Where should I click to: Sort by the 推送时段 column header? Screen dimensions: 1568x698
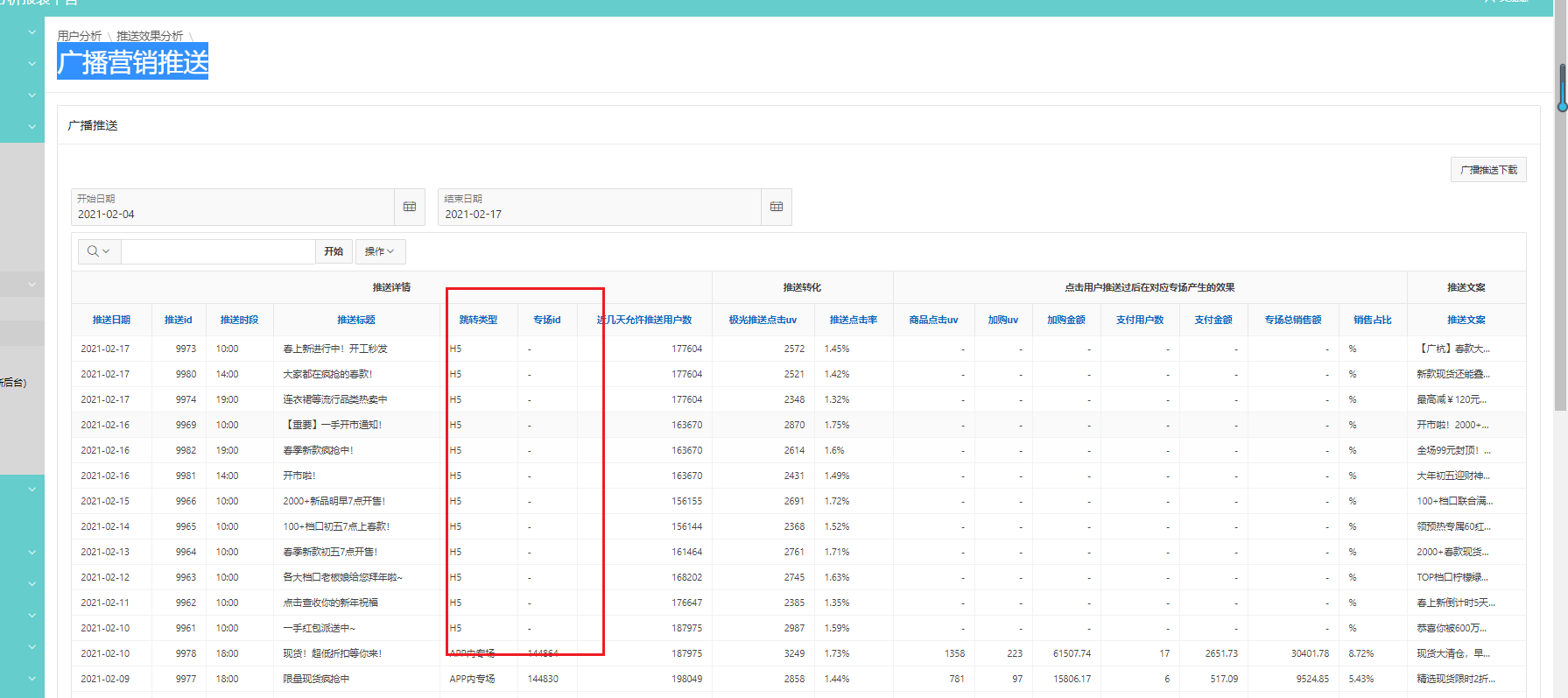pos(239,320)
